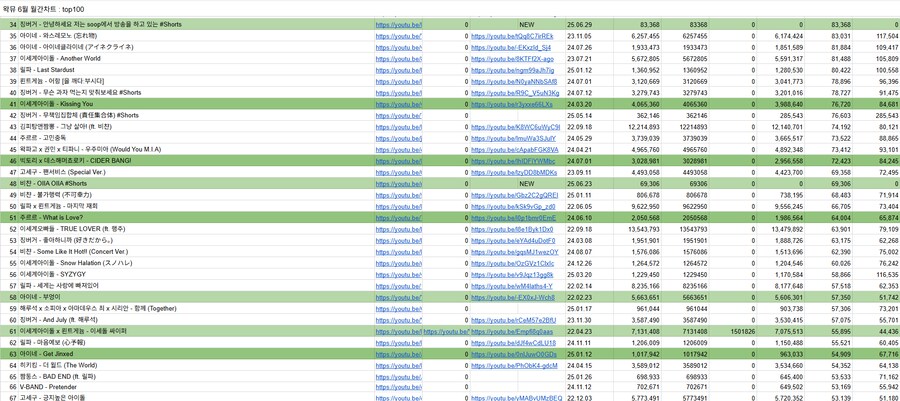Open the youtu.be link ending R9C_V5uN3Kg
This screenshot has height=401, width=900.
(x=514, y=92)
